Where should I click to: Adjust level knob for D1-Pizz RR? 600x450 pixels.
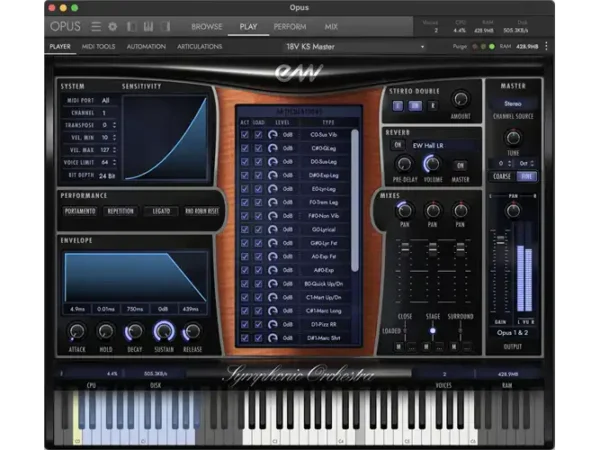click(272, 324)
